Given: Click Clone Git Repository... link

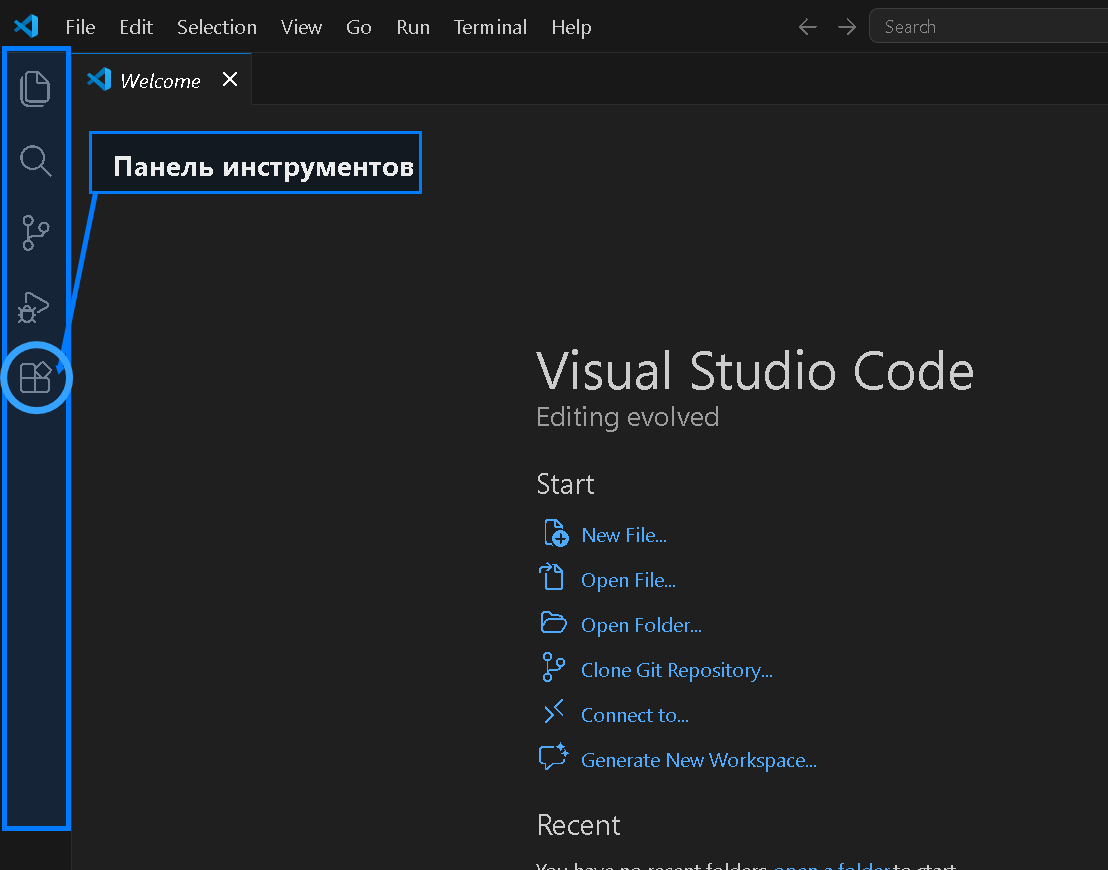Looking at the screenshot, I should click(676, 670).
